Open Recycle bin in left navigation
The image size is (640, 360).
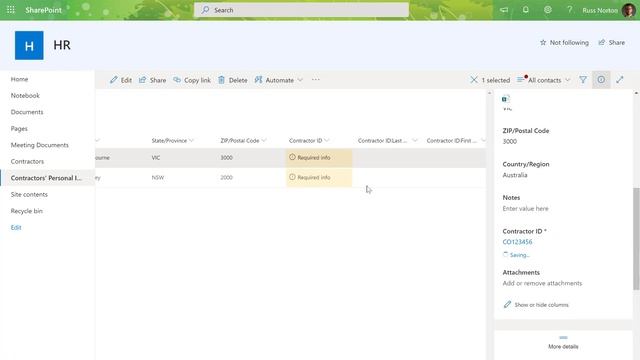[27, 211]
